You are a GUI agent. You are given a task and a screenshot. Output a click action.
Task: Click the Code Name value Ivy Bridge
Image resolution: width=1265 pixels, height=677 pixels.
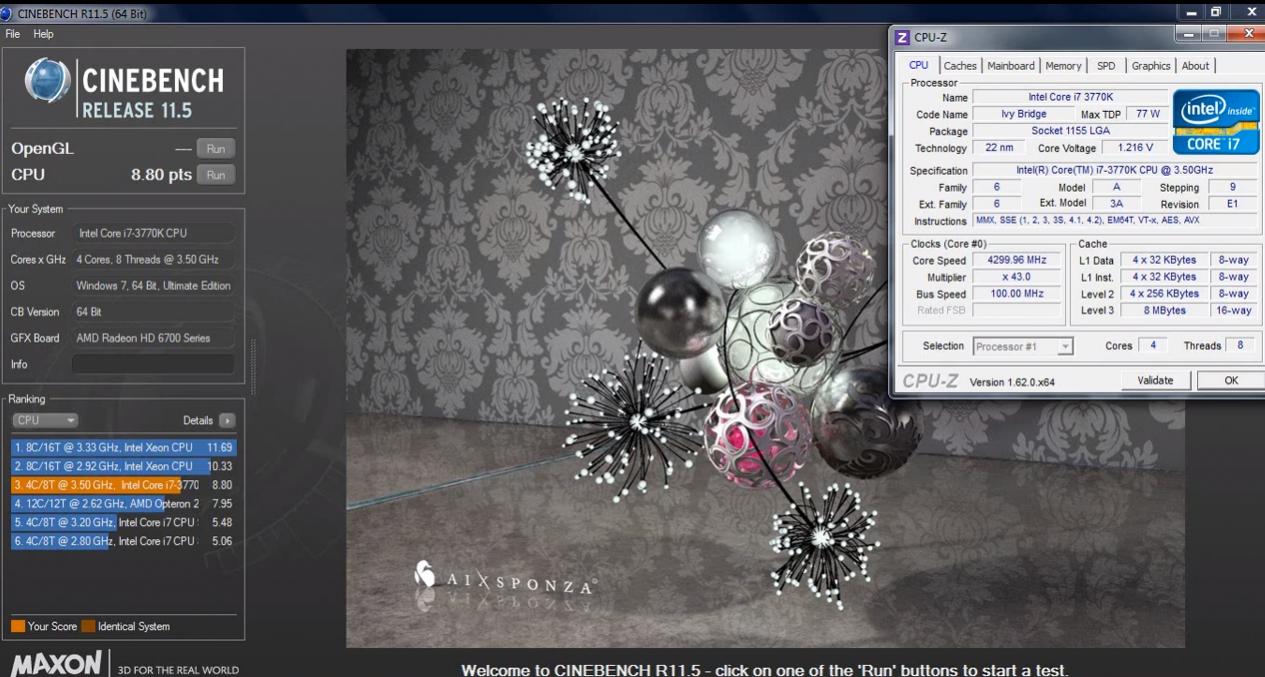1023,114
